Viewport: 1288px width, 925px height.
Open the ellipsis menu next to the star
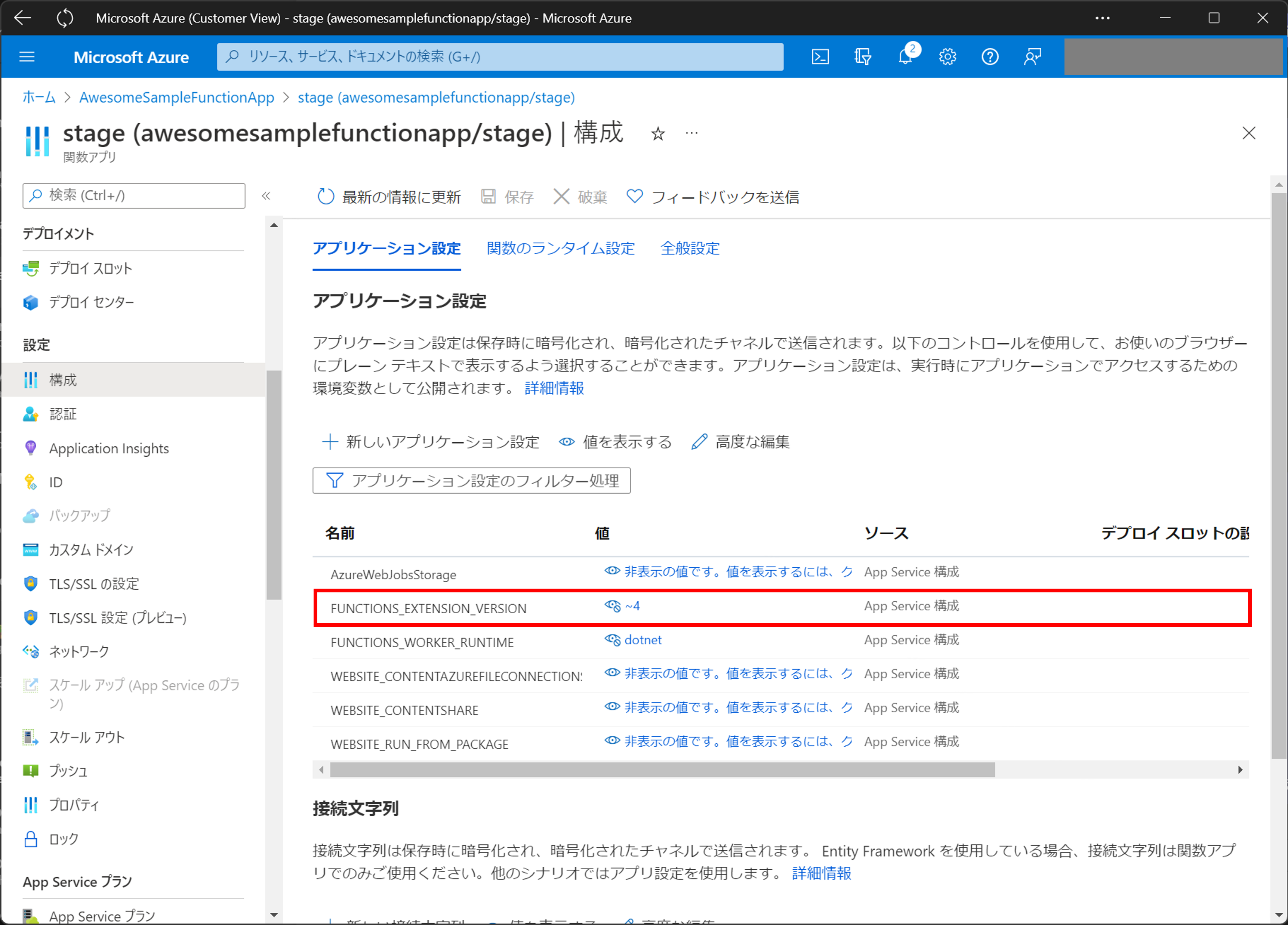click(692, 133)
